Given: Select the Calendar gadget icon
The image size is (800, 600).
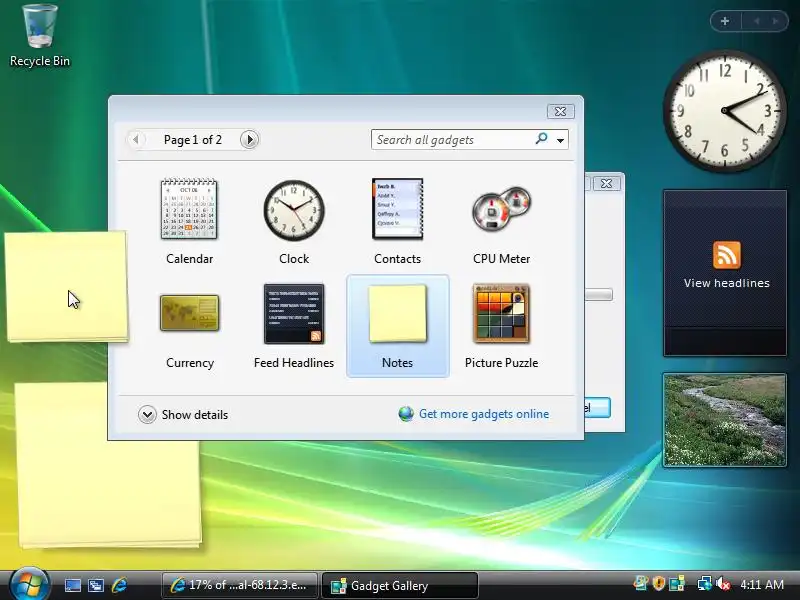Looking at the screenshot, I should (189, 209).
